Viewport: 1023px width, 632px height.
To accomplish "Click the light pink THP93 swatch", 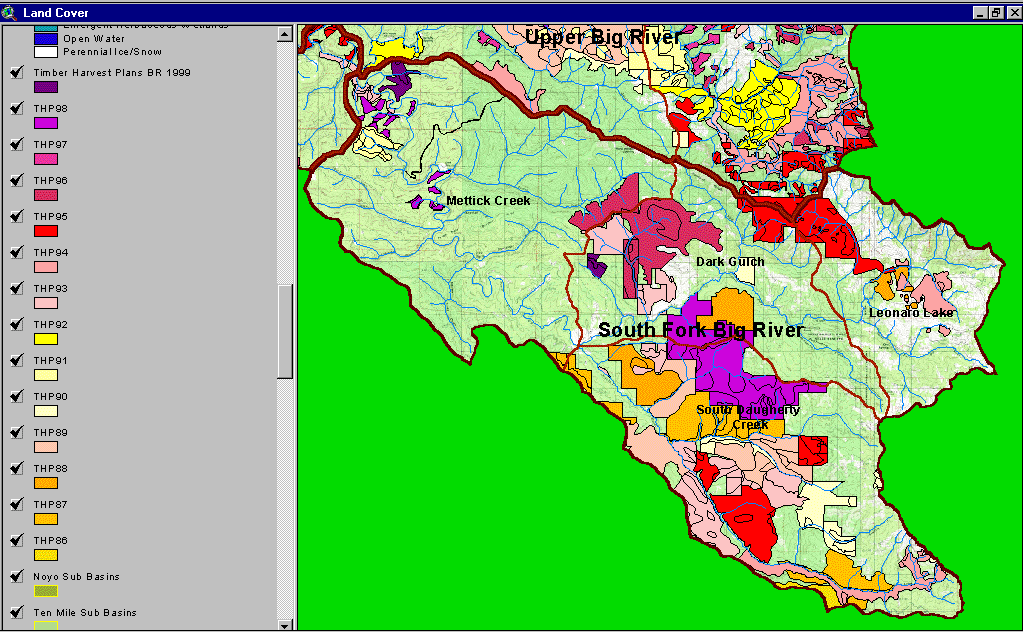I will [x=46, y=303].
